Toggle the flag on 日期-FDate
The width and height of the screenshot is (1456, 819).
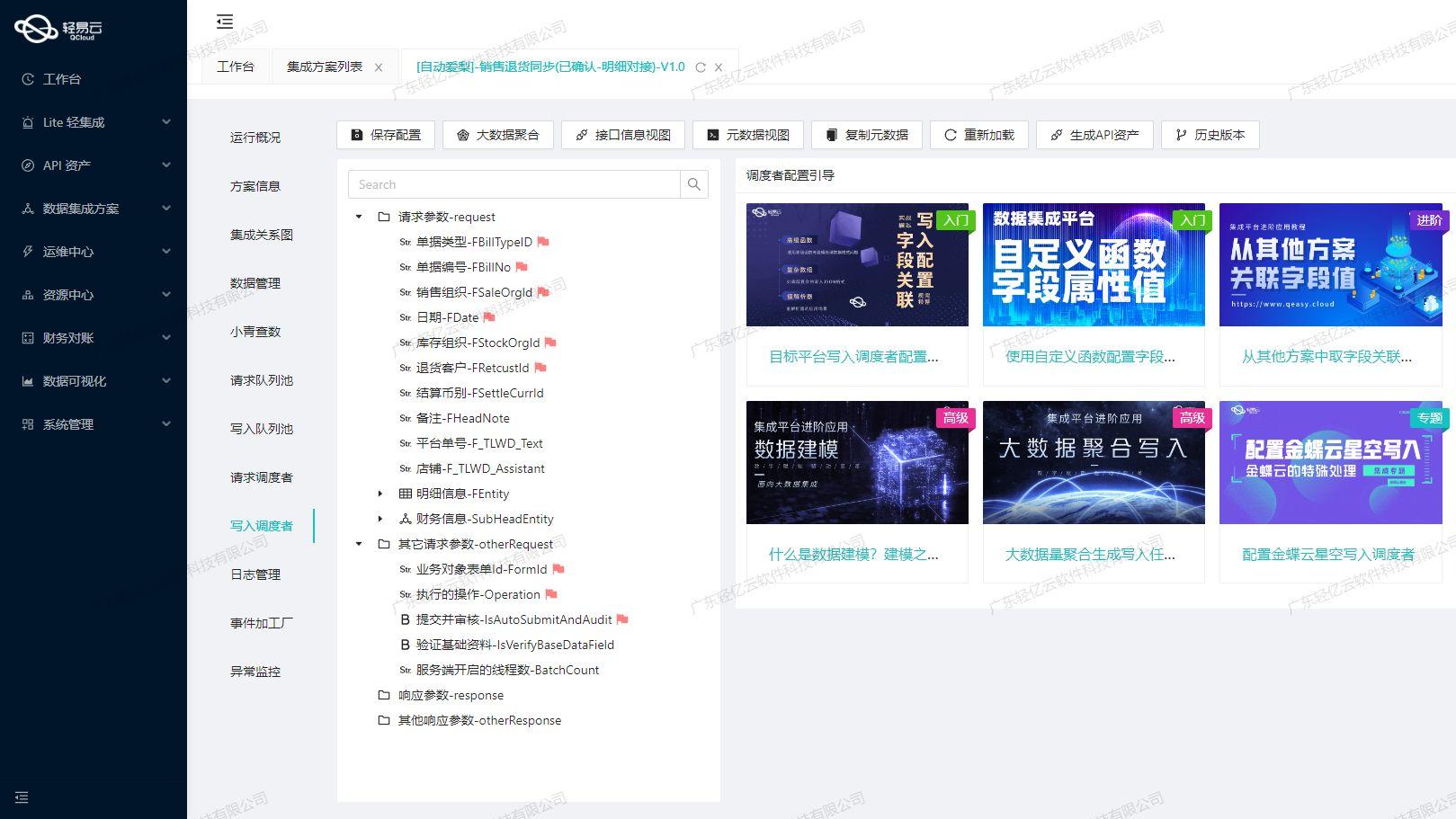pyautogui.click(x=487, y=317)
